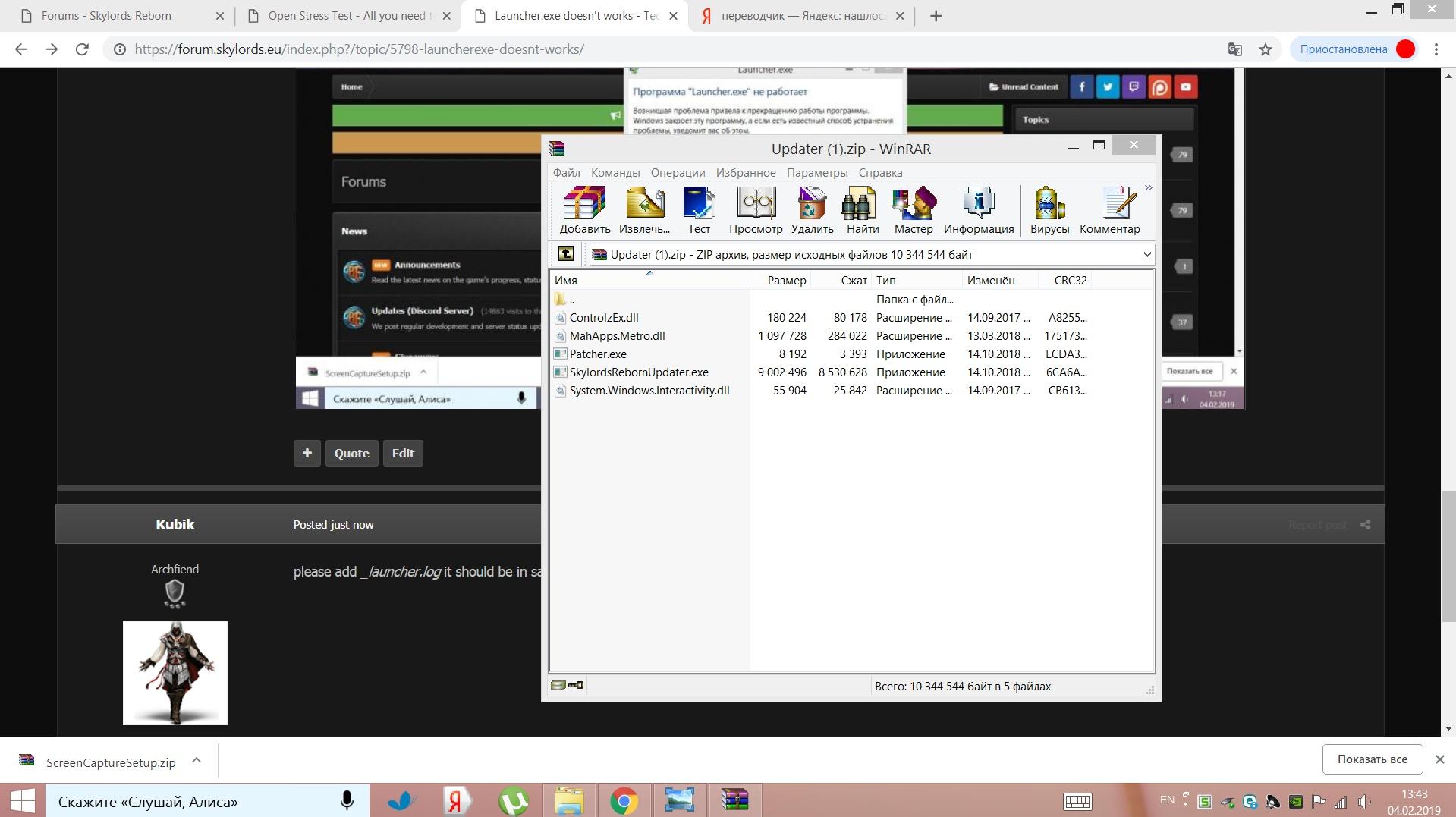This screenshot has height=817, width=1456.
Task: Open the Windows Start menu
Action: click(22, 801)
